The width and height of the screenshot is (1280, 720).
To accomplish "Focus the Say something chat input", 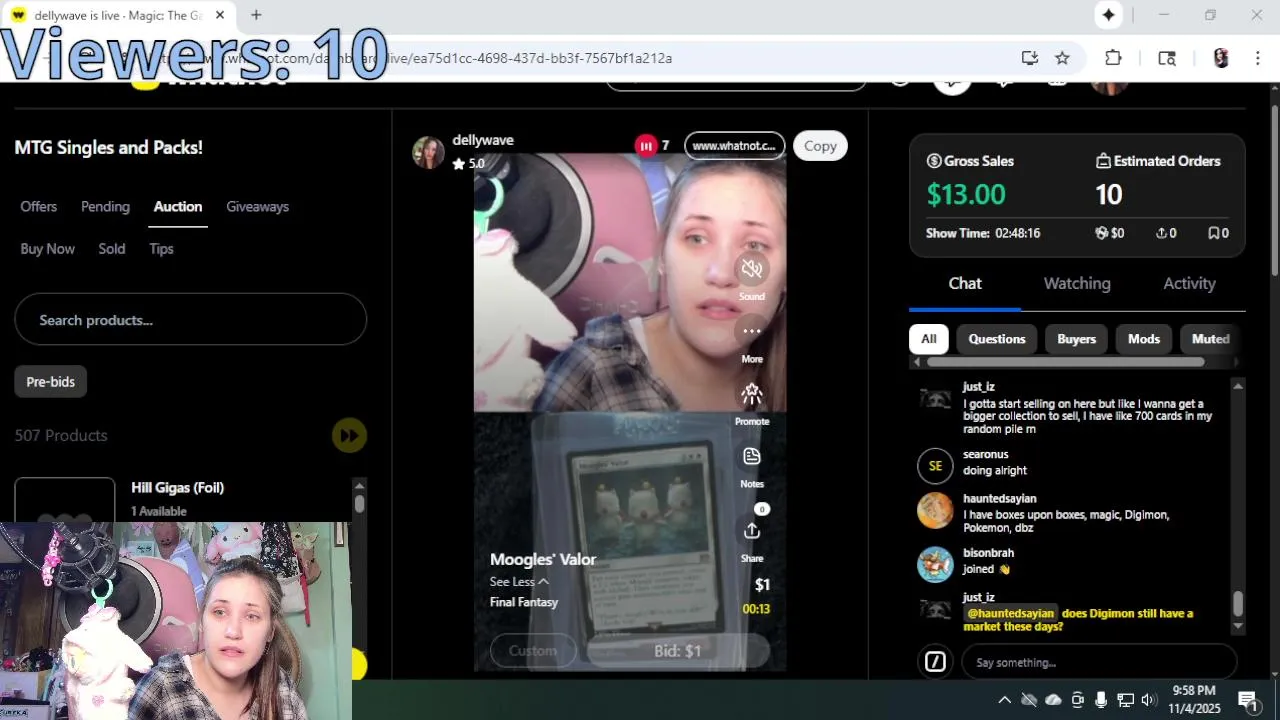I will click(x=1098, y=662).
